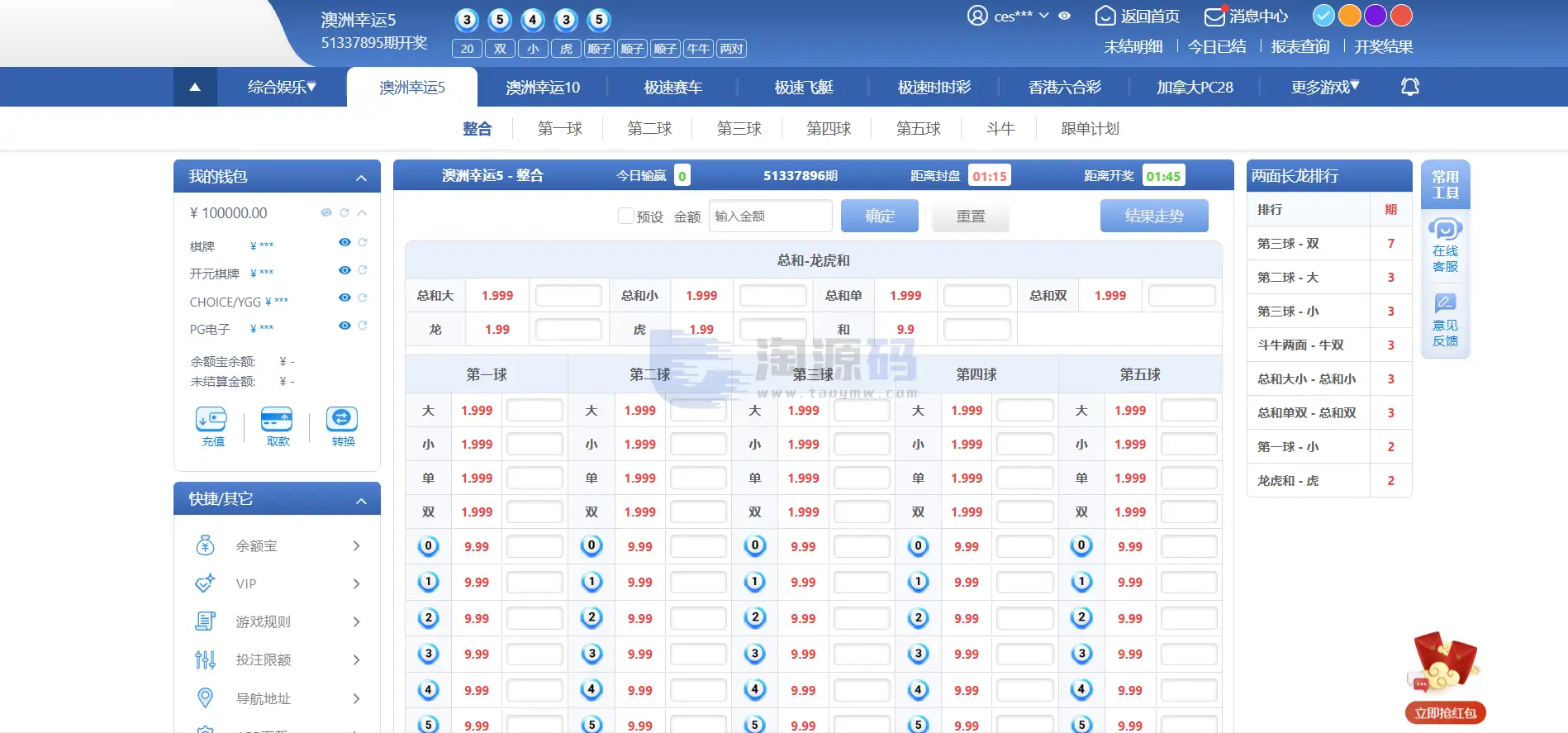Toggle the 预设 preset checkbox
Screen dimensions: 1568x733
pyautogui.click(x=626, y=216)
